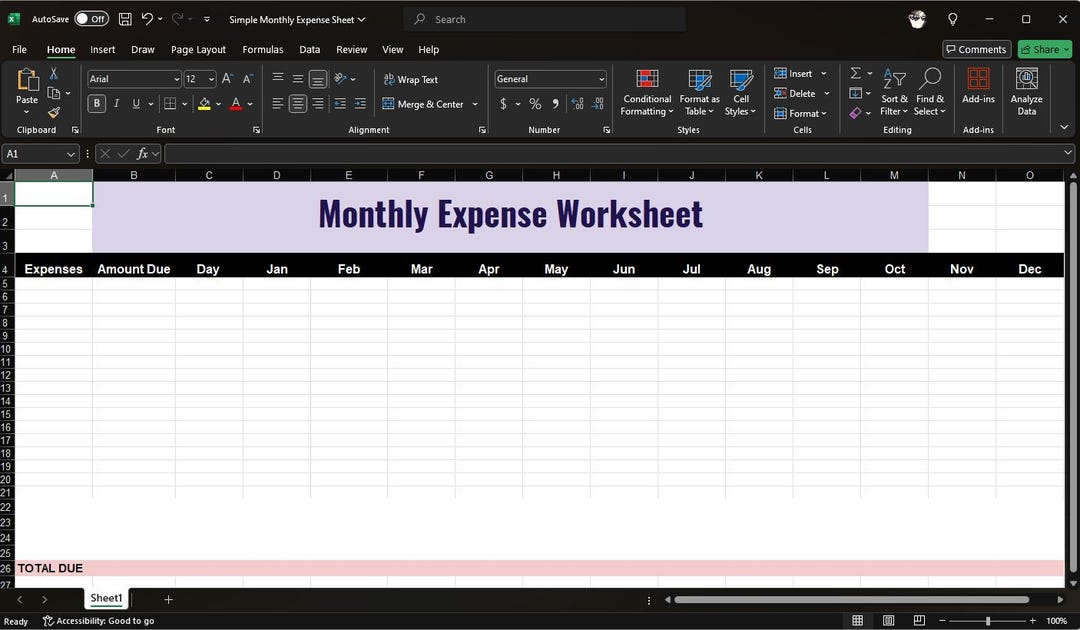Screen dimensions: 1080x630
Task: Select the Merge & Center command
Action: 424,103
